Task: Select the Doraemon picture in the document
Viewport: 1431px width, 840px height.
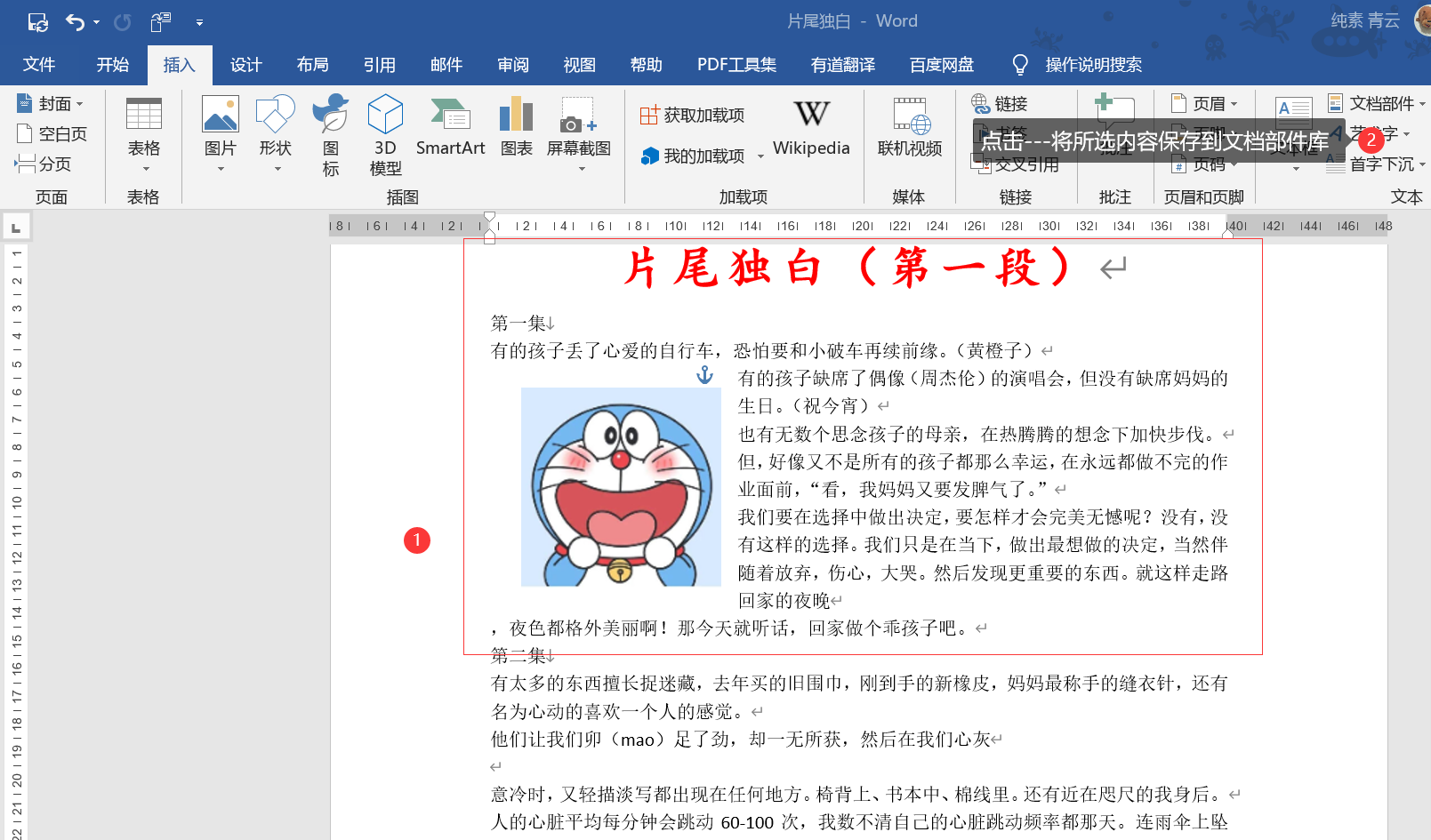Action: [621, 487]
